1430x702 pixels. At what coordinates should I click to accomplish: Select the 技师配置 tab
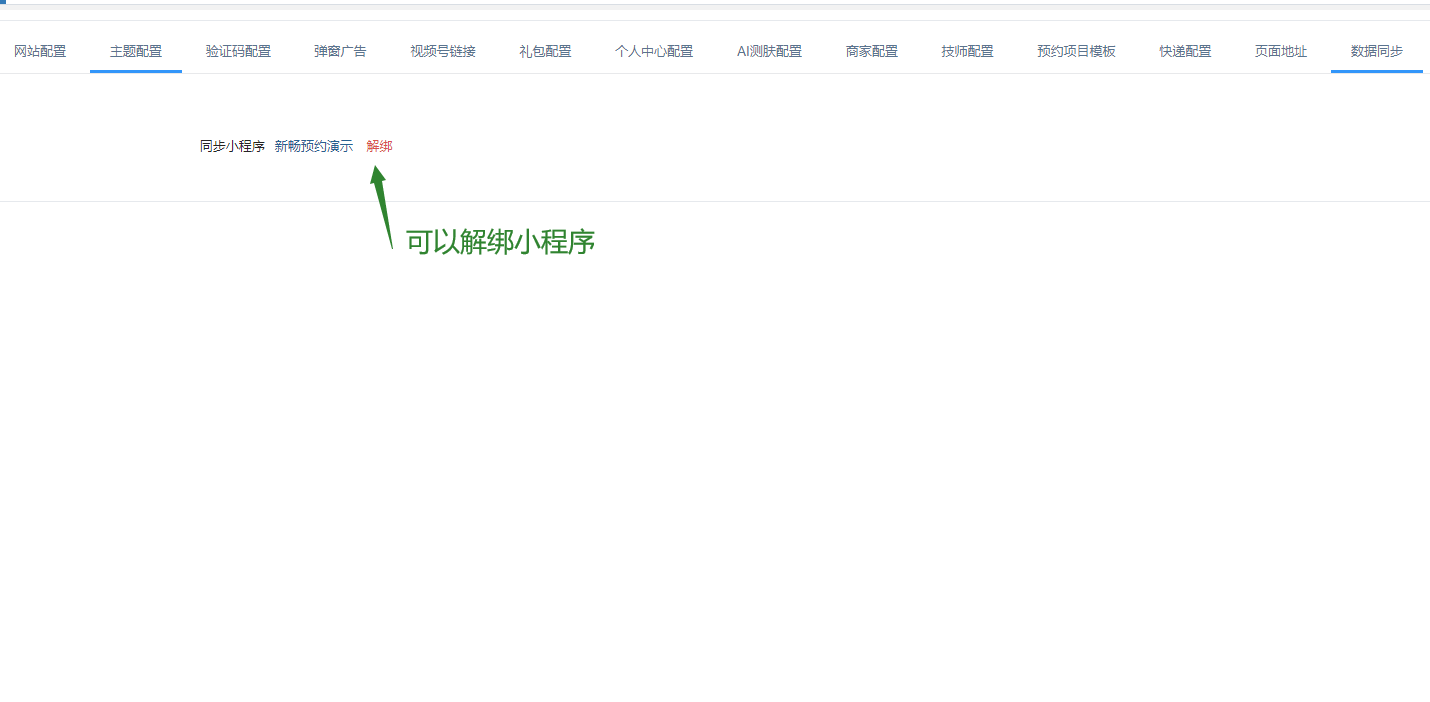tap(967, 51)
